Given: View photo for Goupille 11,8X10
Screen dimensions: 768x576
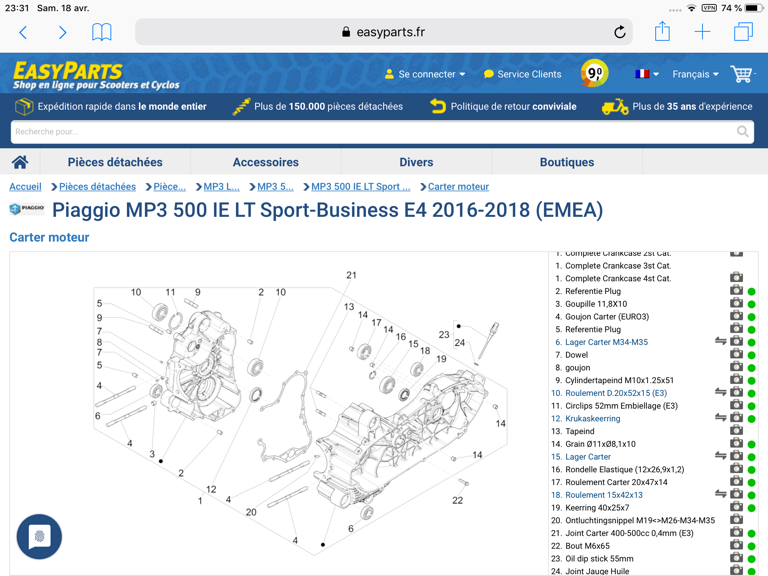Looking at the screenshot, I should coord(736,303).
